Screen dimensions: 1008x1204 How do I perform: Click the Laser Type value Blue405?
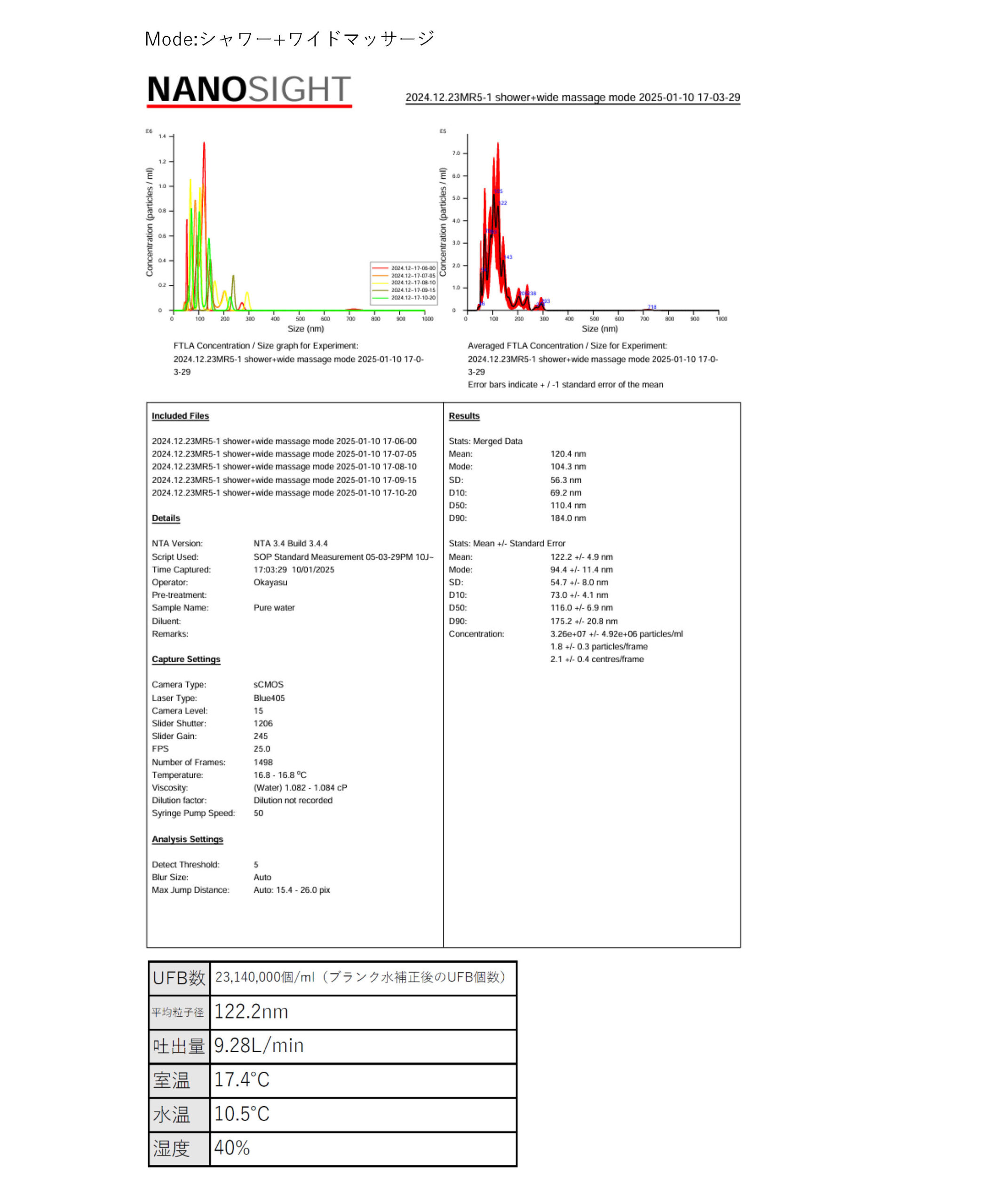[x=269, y=698]
